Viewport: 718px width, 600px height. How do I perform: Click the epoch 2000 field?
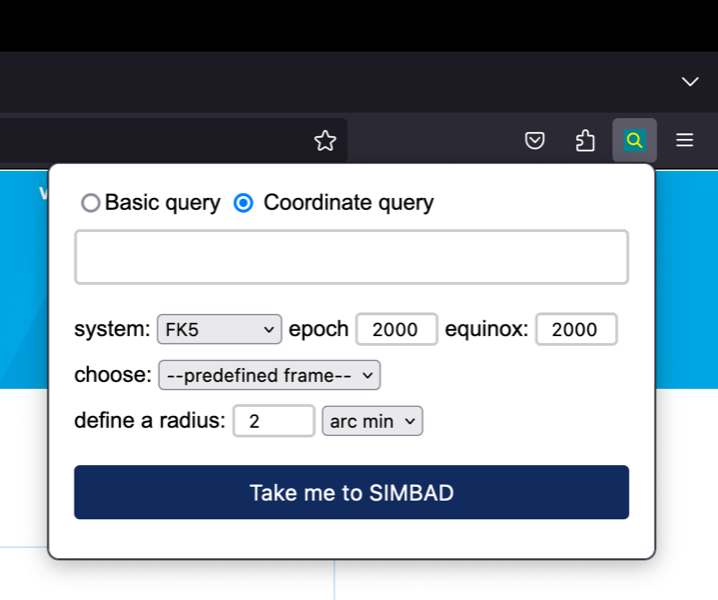pyautogui.click(x=397, y=329)
